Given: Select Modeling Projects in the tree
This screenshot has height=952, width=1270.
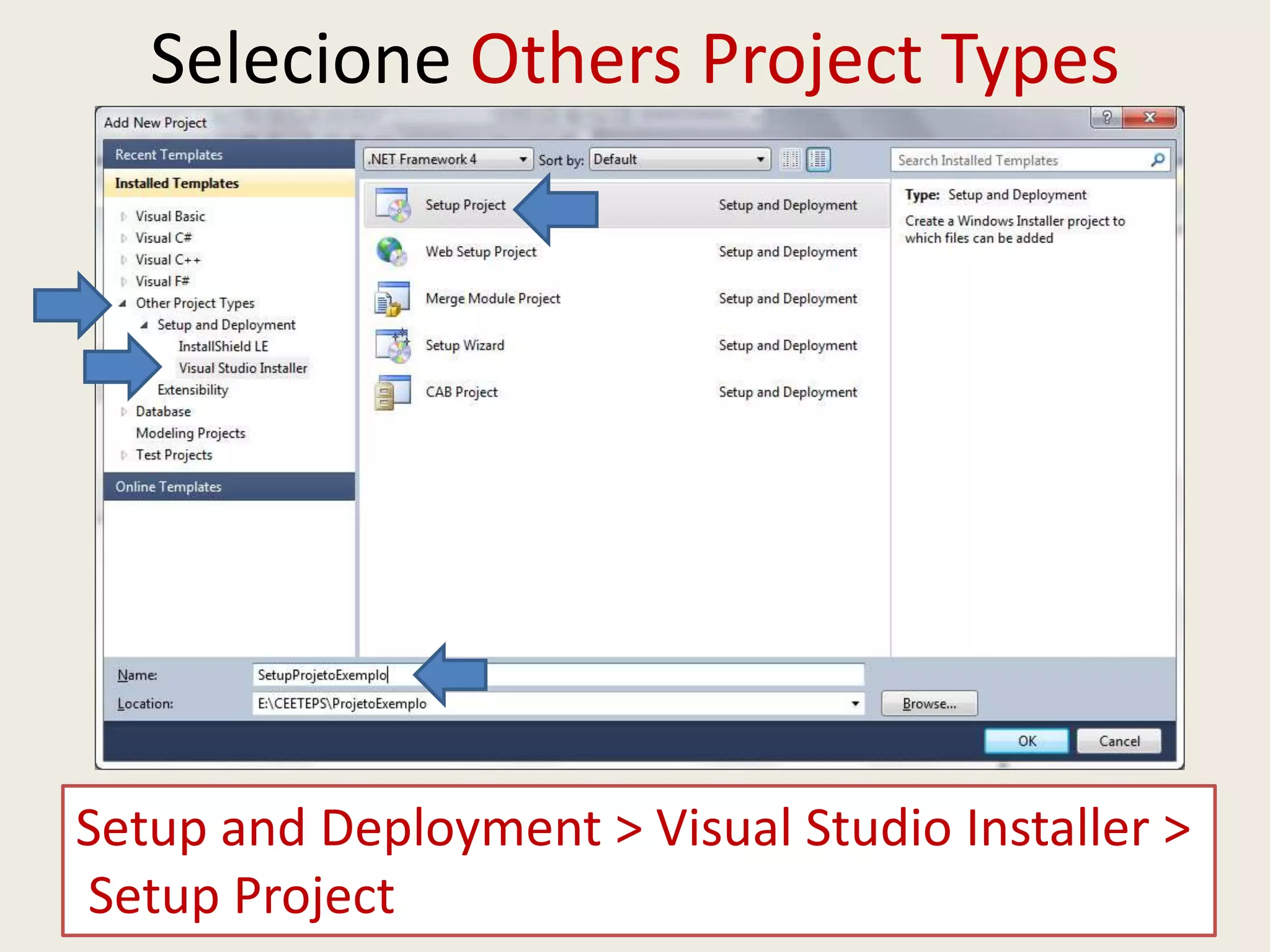Looking at the screenshot, I should pyautogui.click(x=190, y=433).
